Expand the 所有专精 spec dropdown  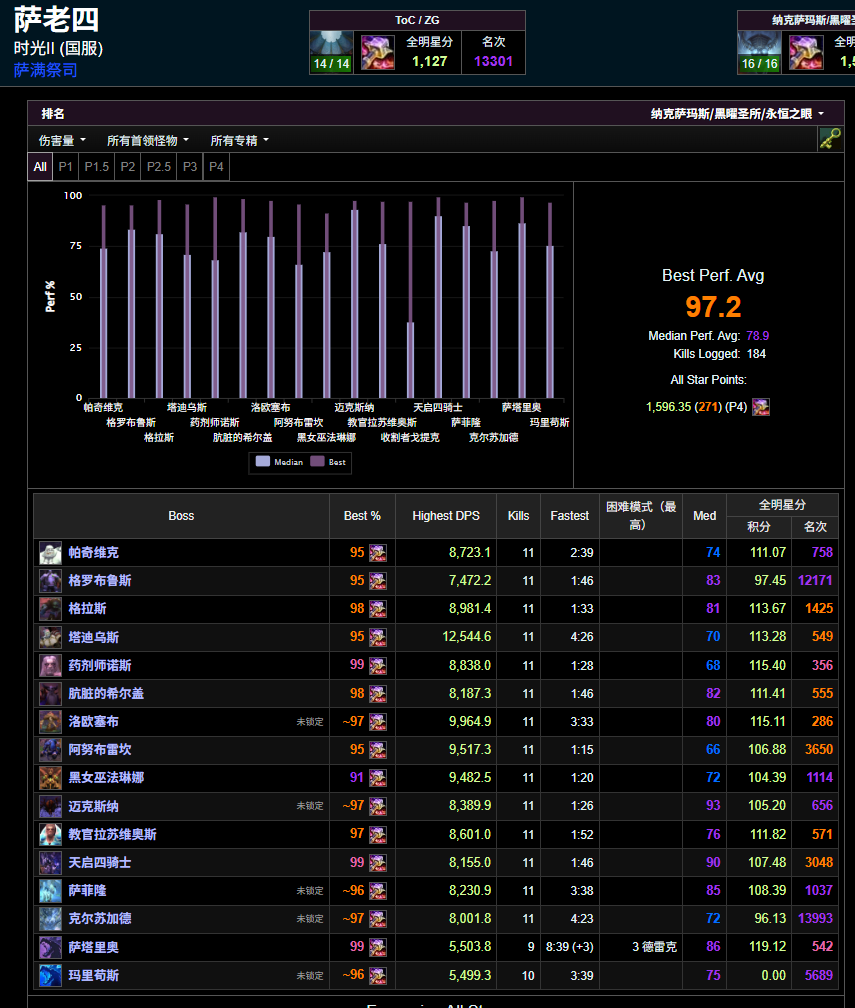(239, 140)
